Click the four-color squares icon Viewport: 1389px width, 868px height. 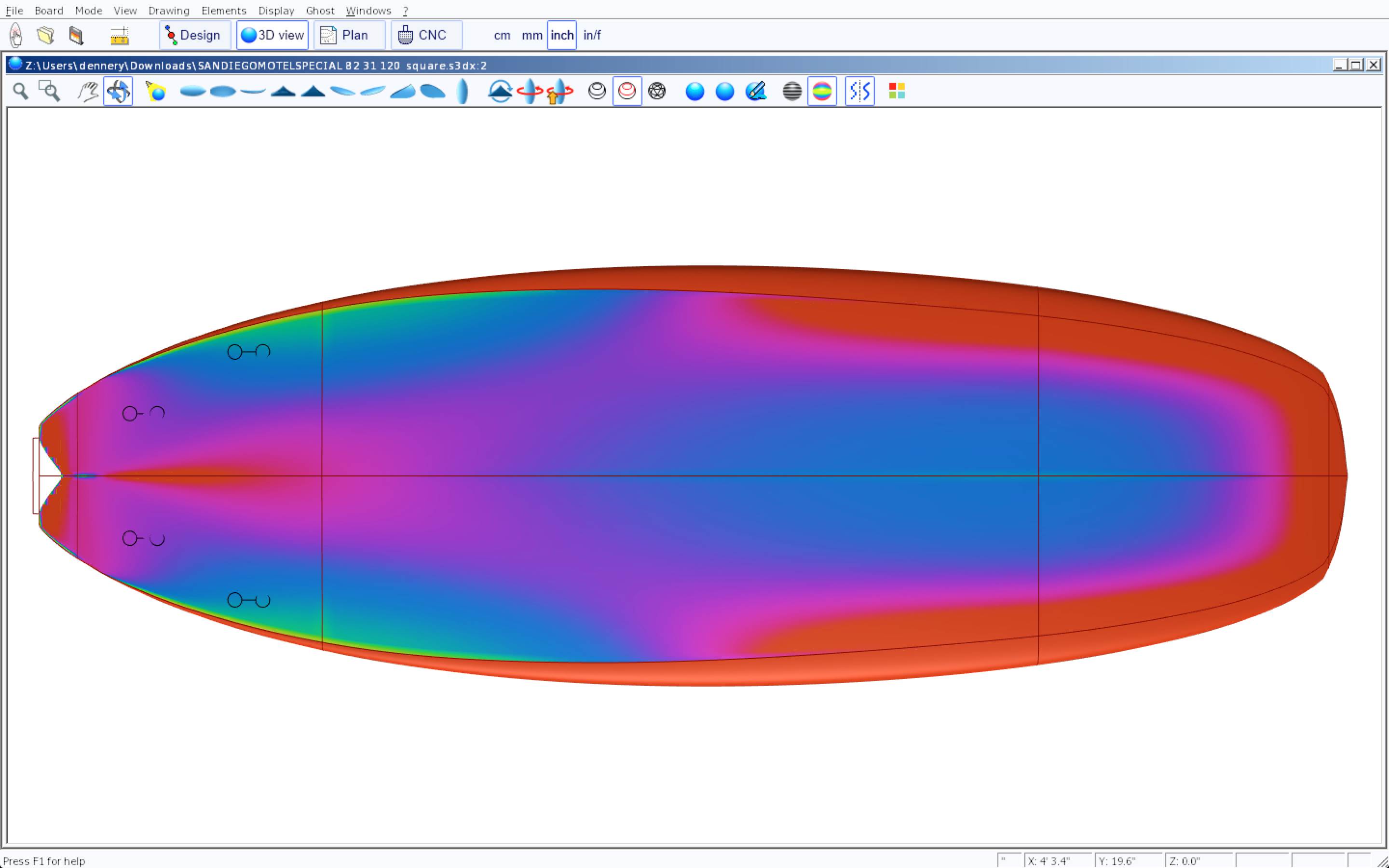(897, 91)
